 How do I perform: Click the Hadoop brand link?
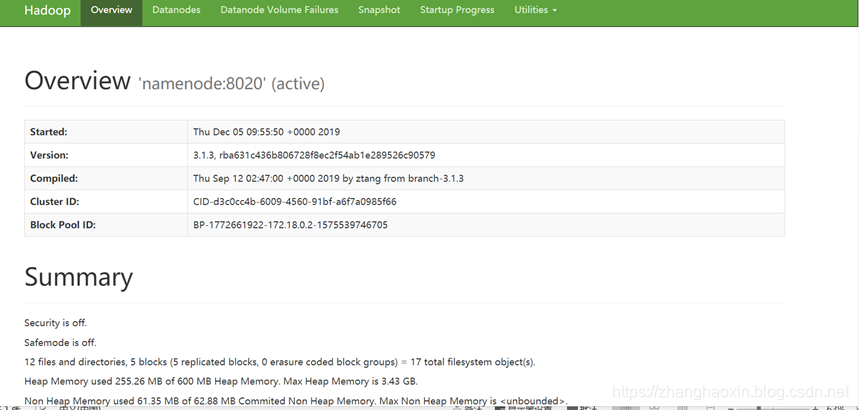pyautogui.click(x=47, y=10)
